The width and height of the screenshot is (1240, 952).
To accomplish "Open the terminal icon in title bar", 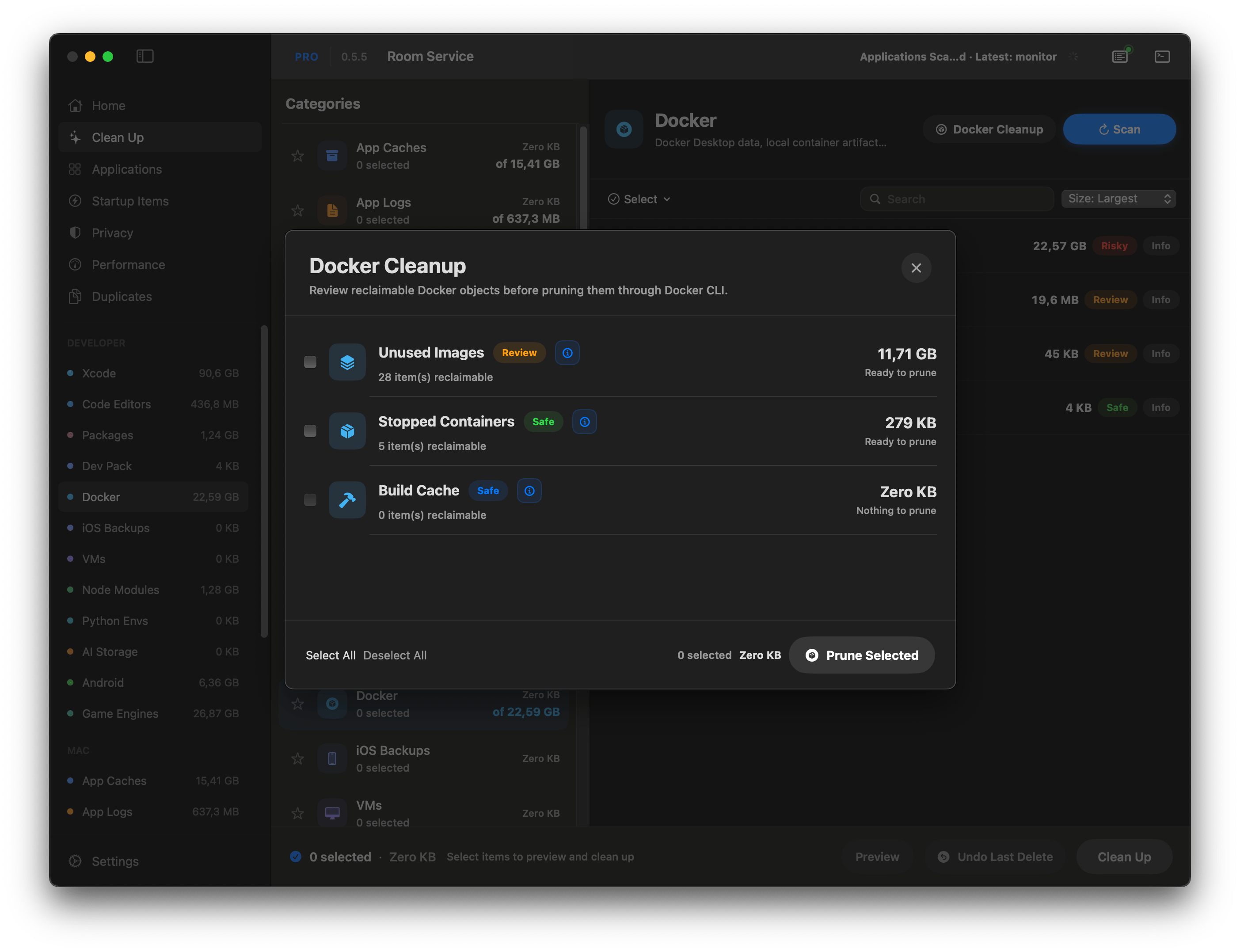I will (x=1162, y=57).
